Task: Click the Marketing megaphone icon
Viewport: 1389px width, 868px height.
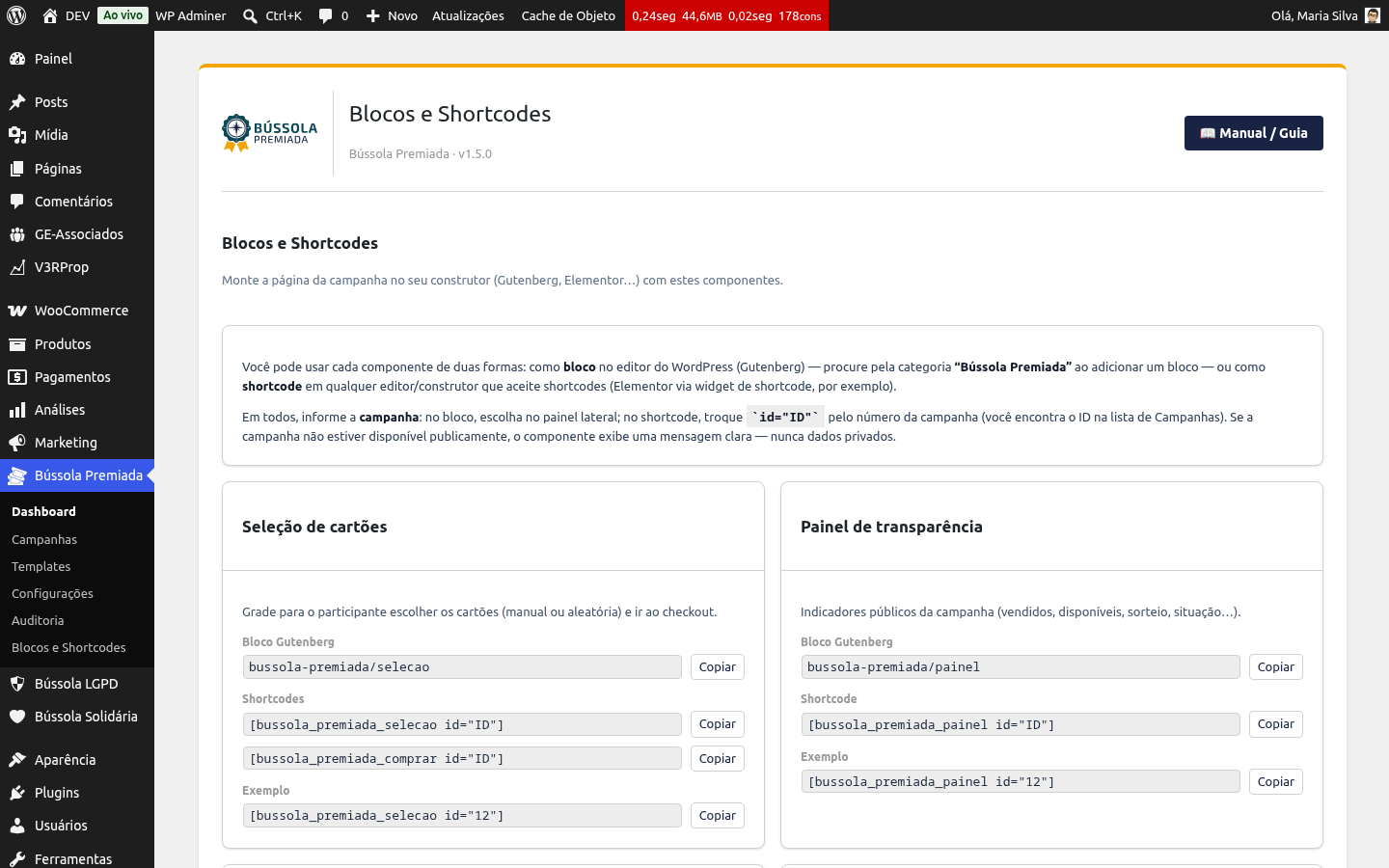Action: pyautogui.click(x=17, y=443)
